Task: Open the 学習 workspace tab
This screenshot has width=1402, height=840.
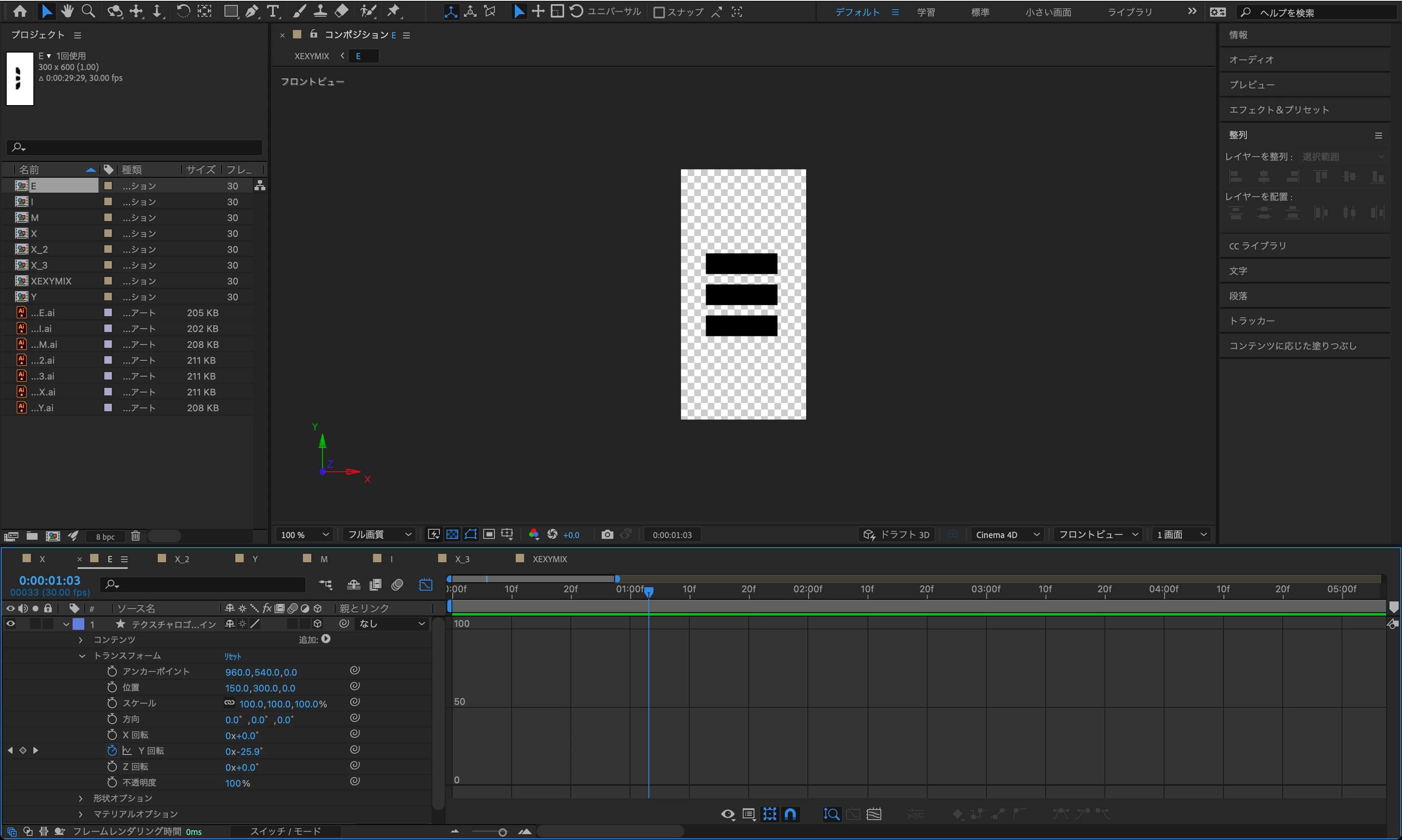Action: click(x=926, y=12)
